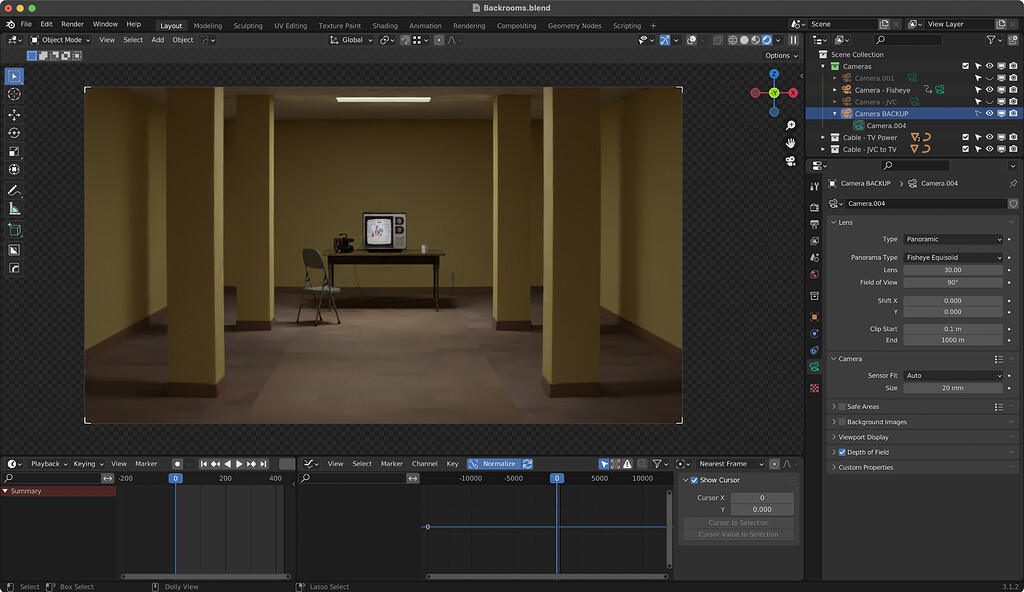Click the Cursor to Selection button

point(738,522)
